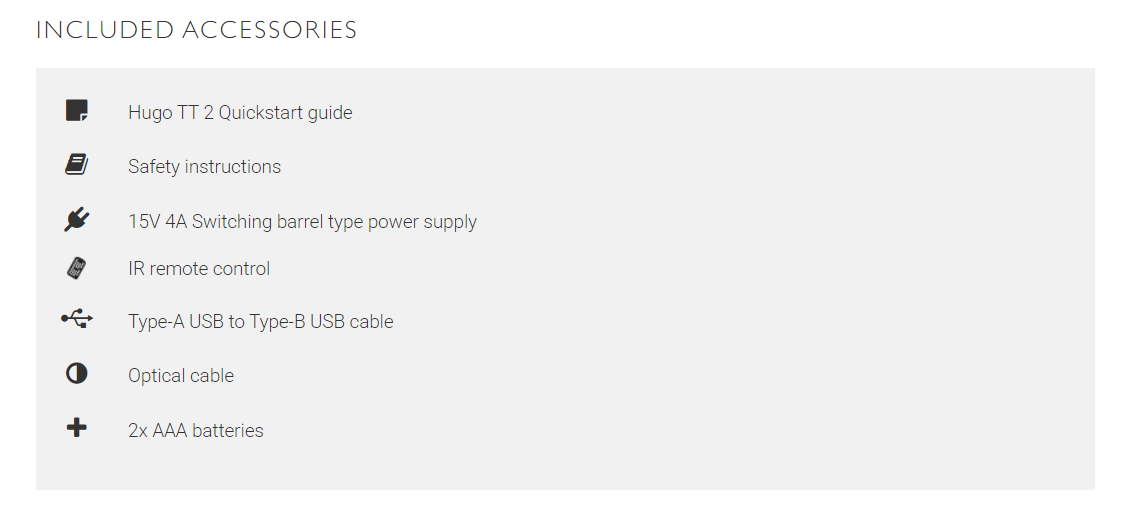Screen dimensions: 1129x523
Task: Select the power supply plug icon
Action: coord(77,220)
